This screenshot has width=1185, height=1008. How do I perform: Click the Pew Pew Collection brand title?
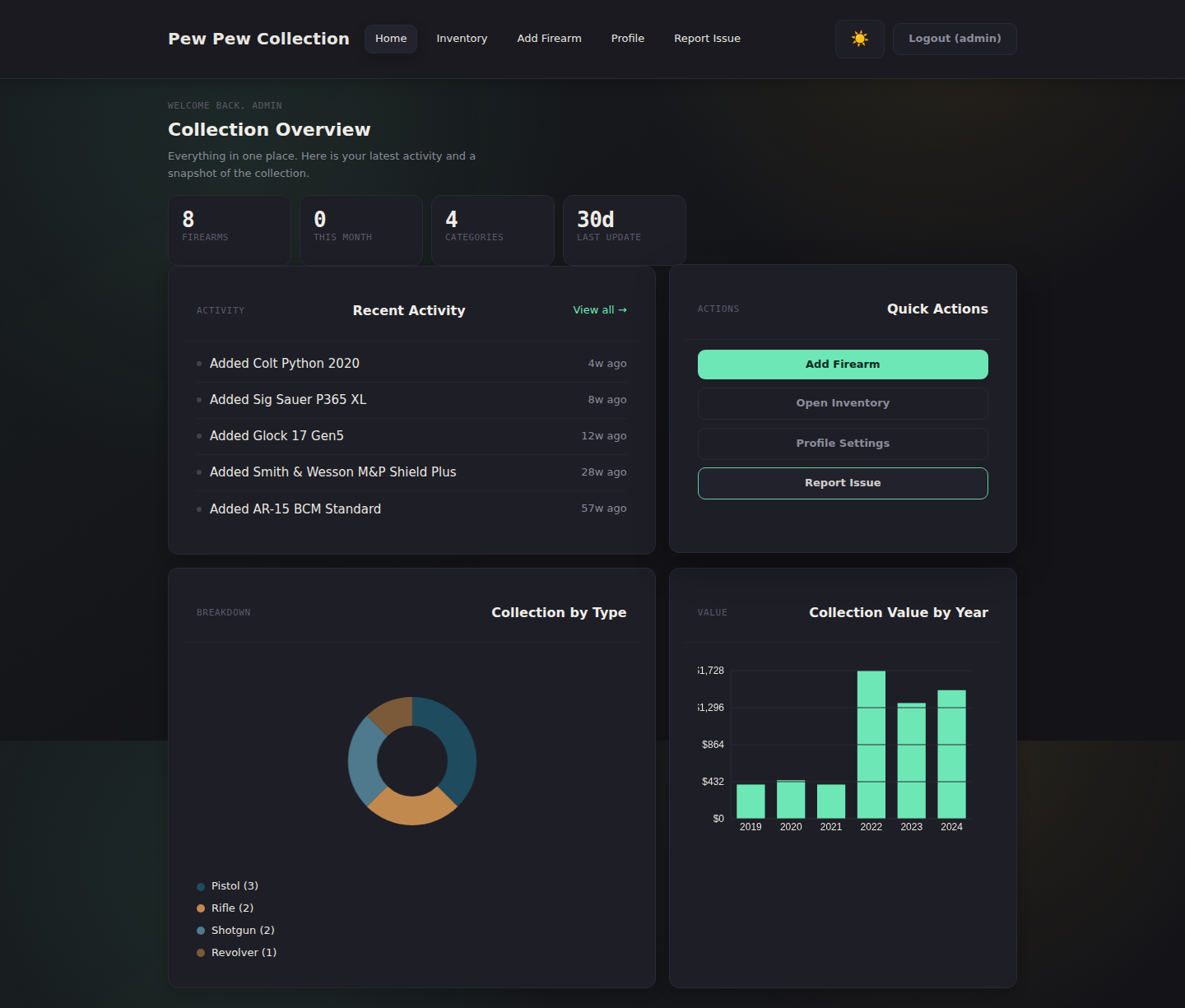pyautogui.click(x=258, y=39)
